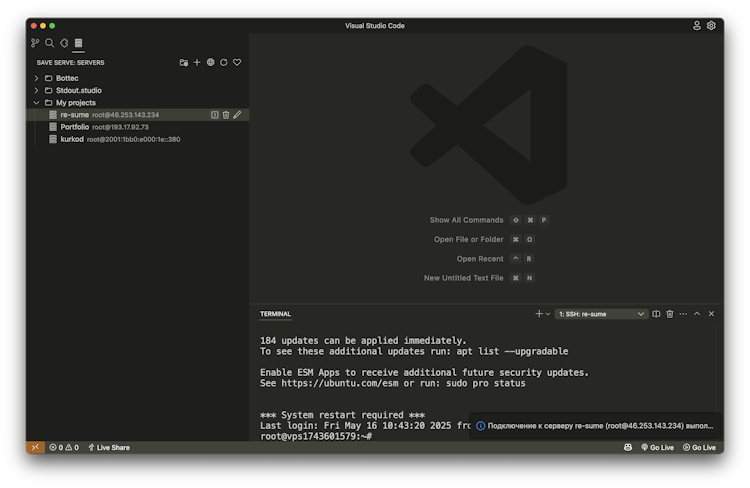The width and height of the screenshot is (750, 488).
Task: Split the terminal panel
Action: (x=656, y=314)
